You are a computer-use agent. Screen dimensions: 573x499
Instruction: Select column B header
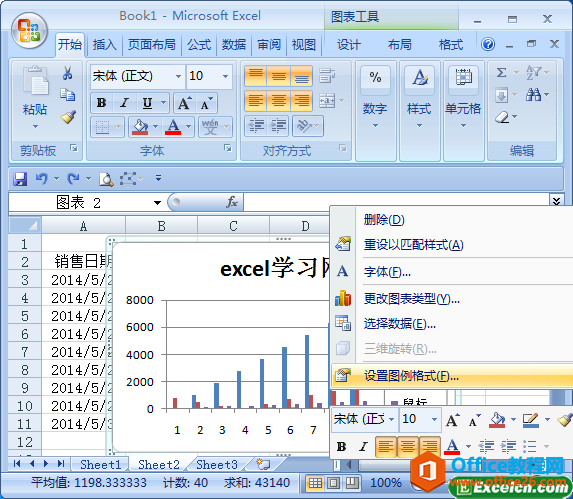tap(162, 226)
